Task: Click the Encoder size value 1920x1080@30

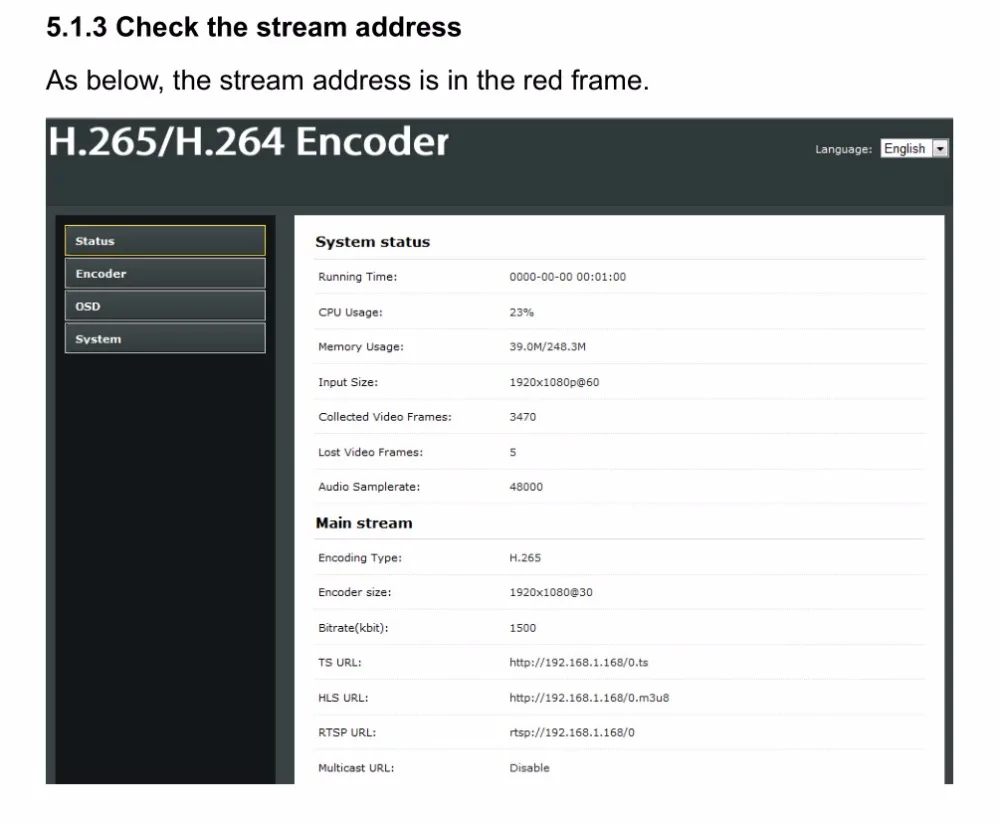Action: click(x=551, y=592)
